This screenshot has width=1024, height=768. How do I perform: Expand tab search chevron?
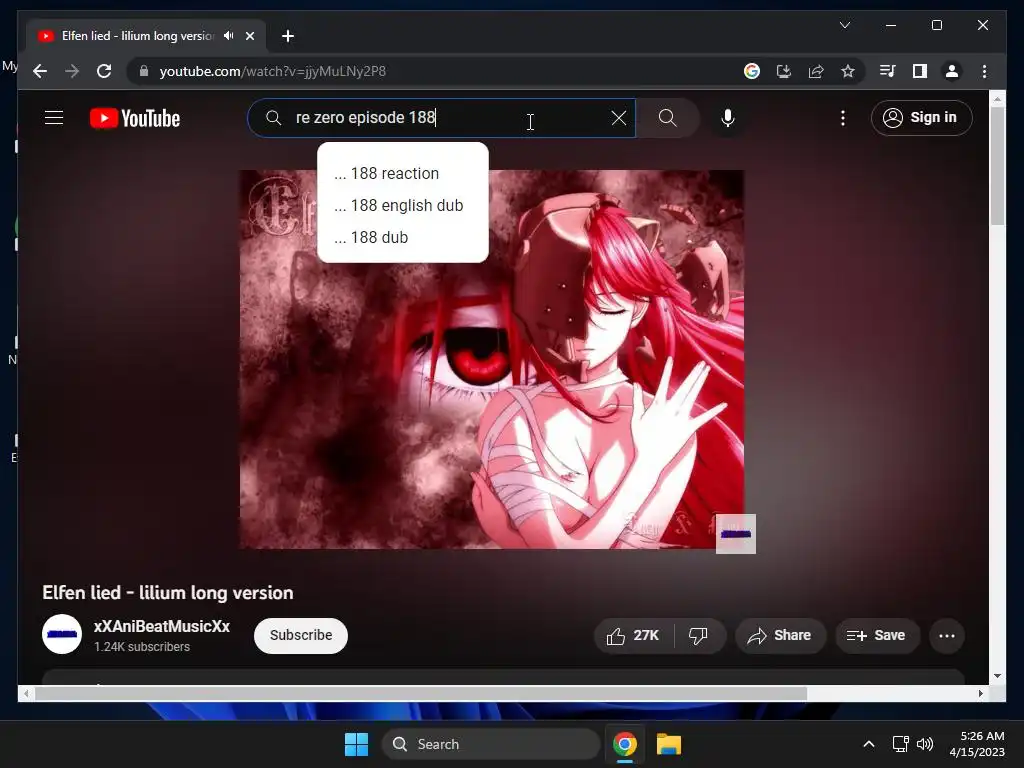844,25
